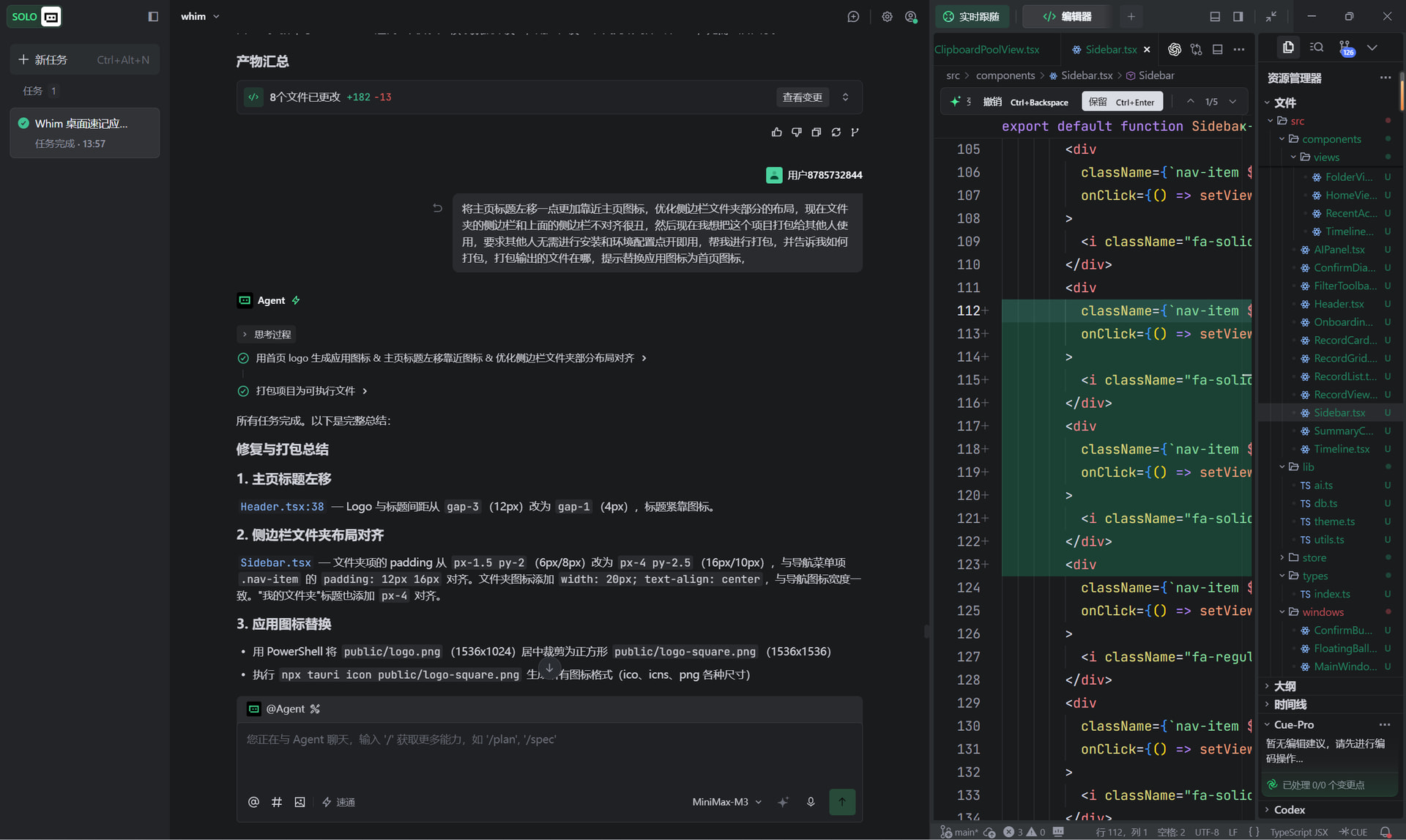This screenshot has height=840, width=1406.
Task: Open the MiniMax-M3 model dropdown
Action: pyautogui.click(x=727, y=802)
